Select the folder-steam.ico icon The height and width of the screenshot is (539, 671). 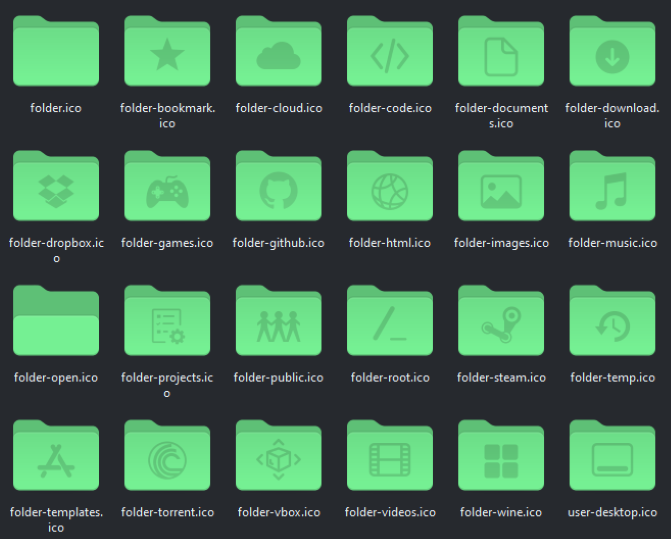(x=501, y=324)
